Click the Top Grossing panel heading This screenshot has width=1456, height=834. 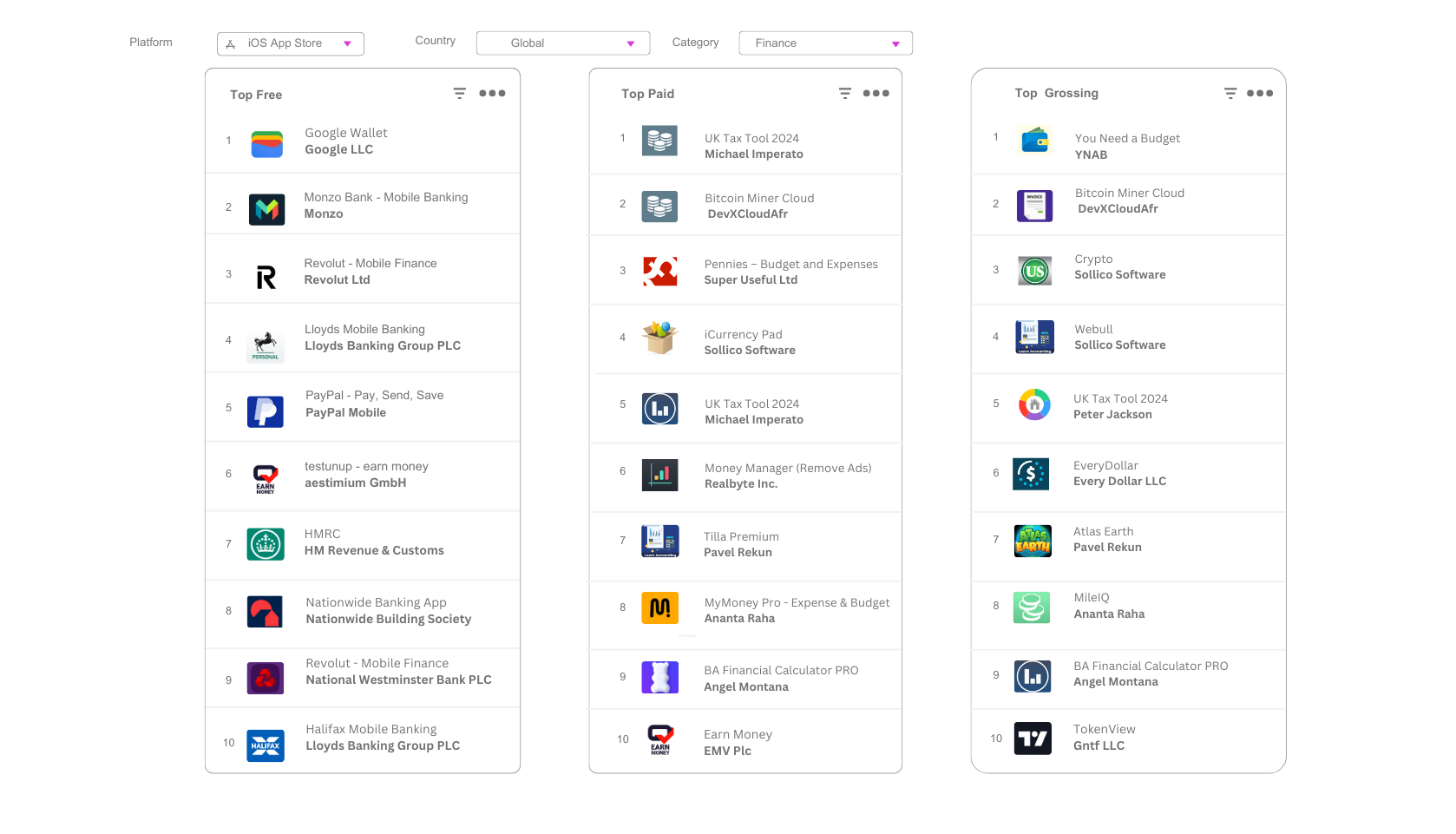click(1057, 93)
